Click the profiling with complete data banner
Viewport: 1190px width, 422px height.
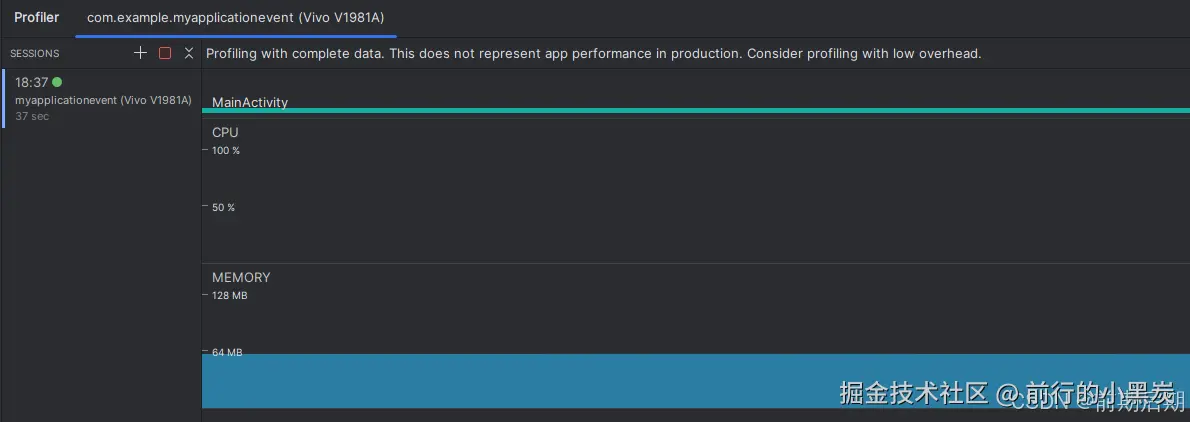593,54
